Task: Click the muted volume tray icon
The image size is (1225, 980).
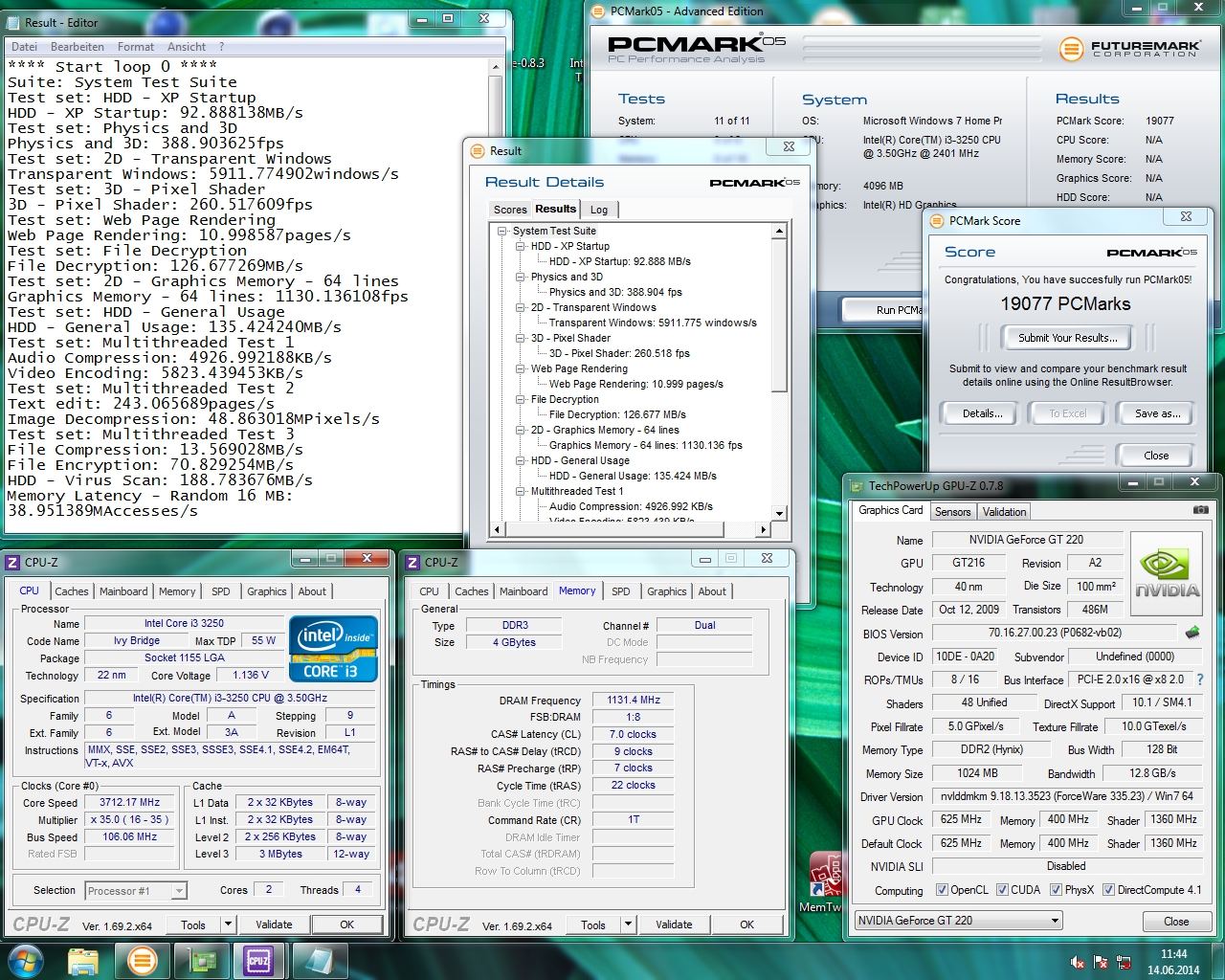Action: (1078, 962)
